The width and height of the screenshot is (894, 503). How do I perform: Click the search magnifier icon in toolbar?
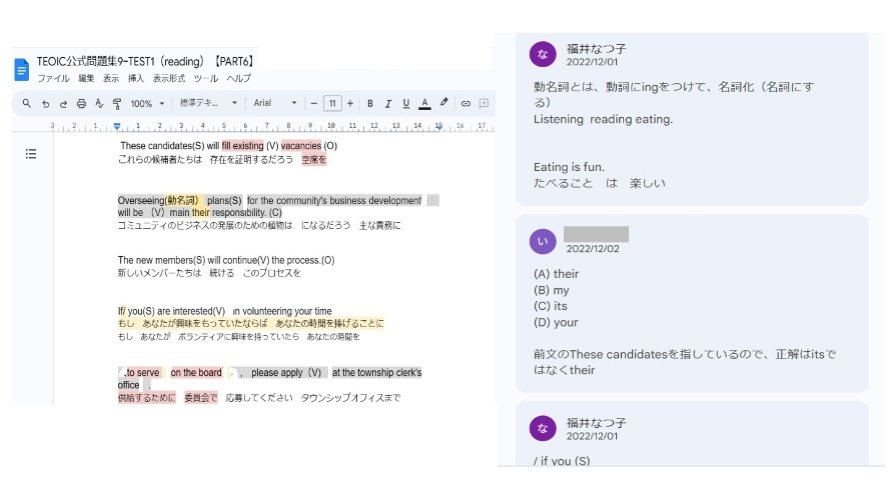27,103
